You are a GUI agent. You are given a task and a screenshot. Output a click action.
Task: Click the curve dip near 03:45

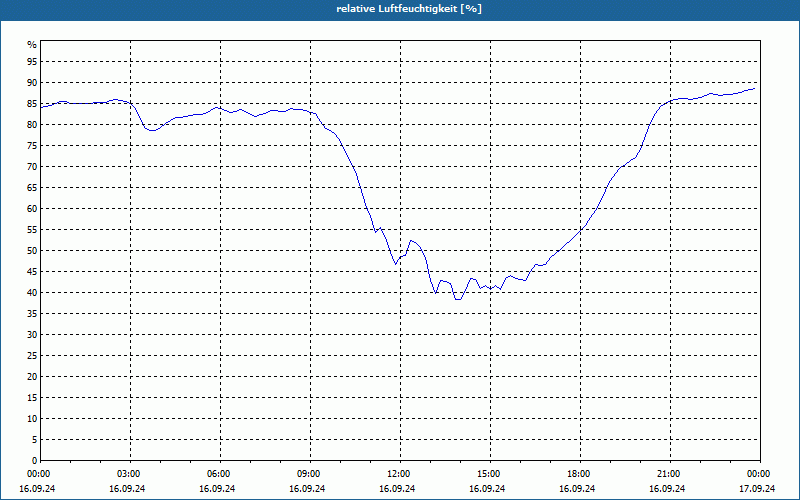pyautogui.click(x=152, y=131)
